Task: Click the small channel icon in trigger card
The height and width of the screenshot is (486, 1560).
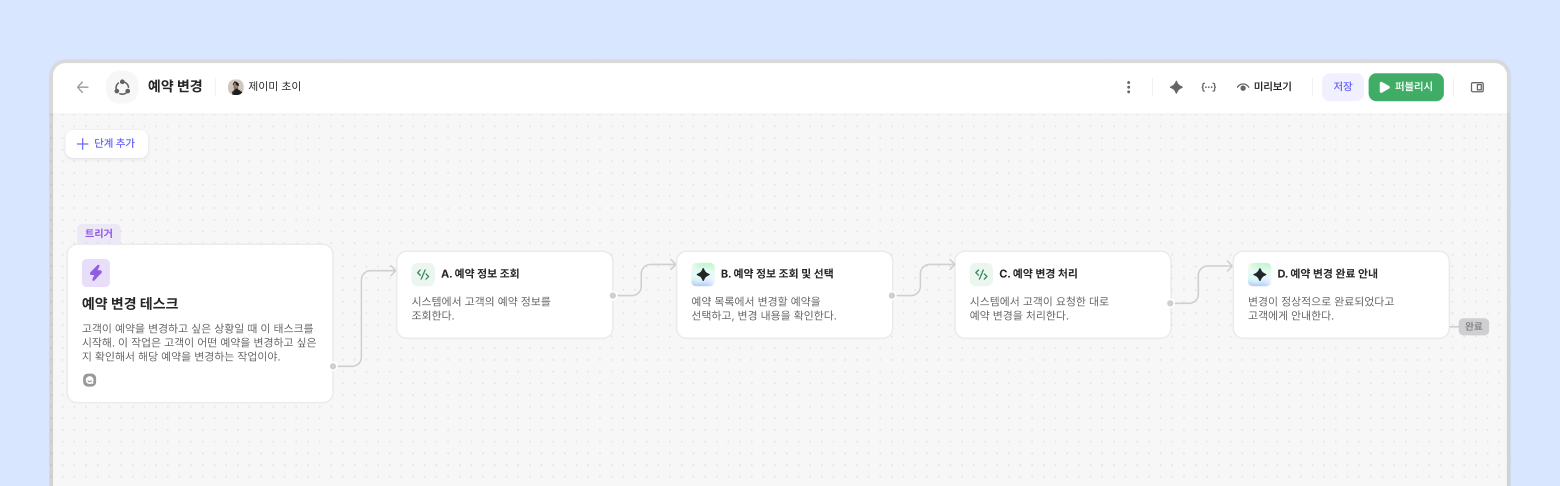Action: point(90,380)
